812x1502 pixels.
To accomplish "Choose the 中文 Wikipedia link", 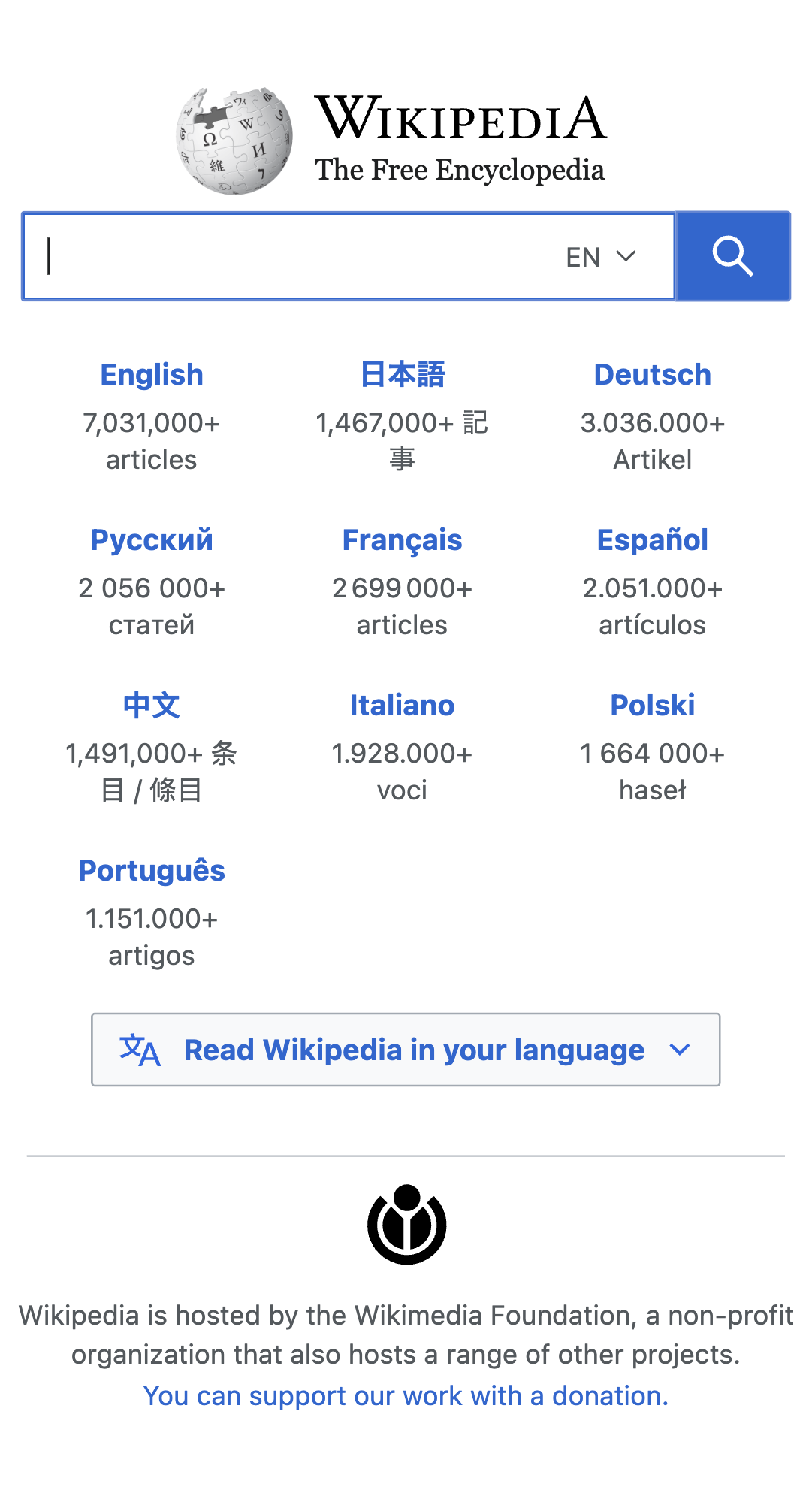I will pos(152,706).
